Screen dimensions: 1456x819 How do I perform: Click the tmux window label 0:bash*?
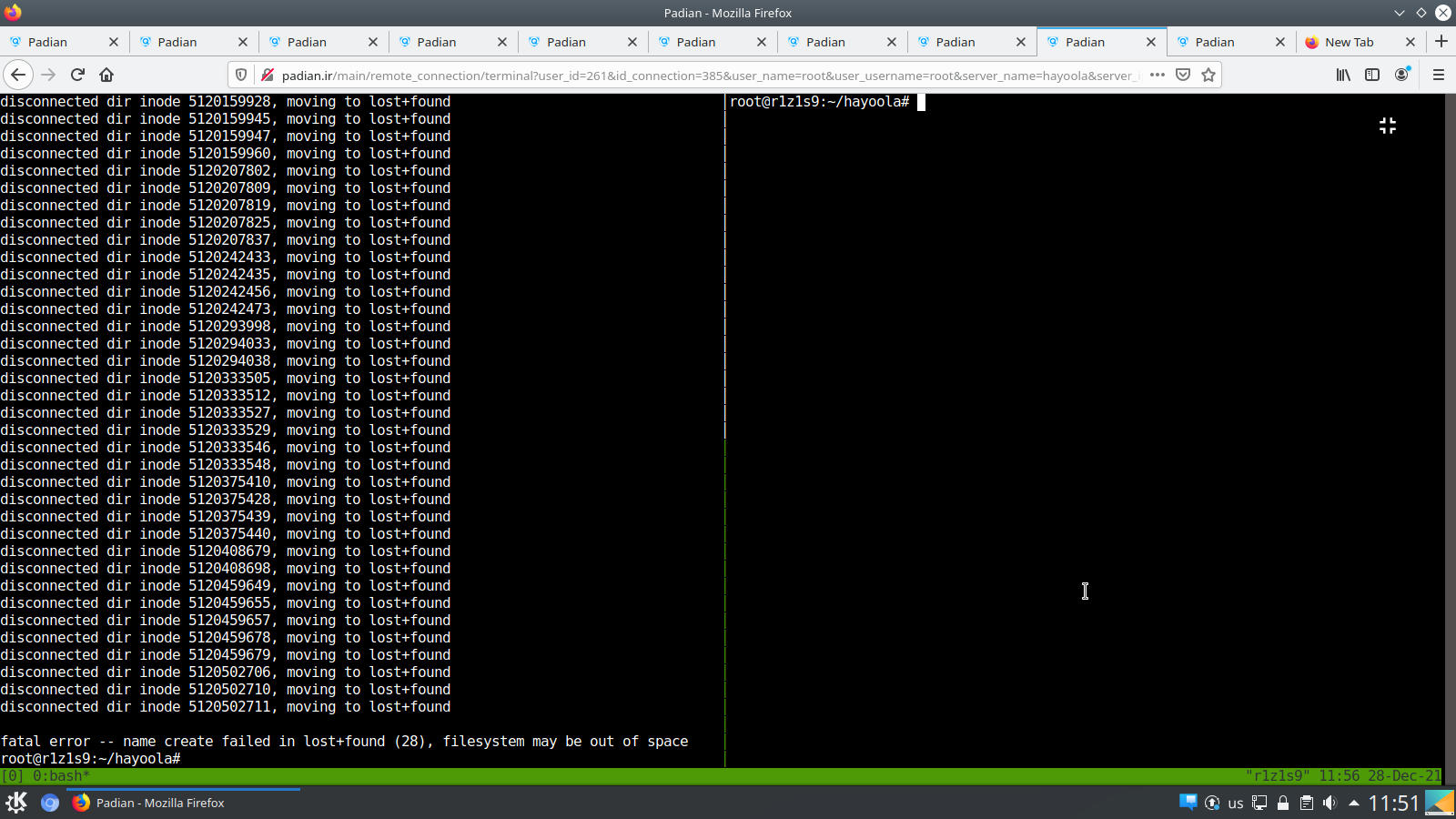pos(62,776)
